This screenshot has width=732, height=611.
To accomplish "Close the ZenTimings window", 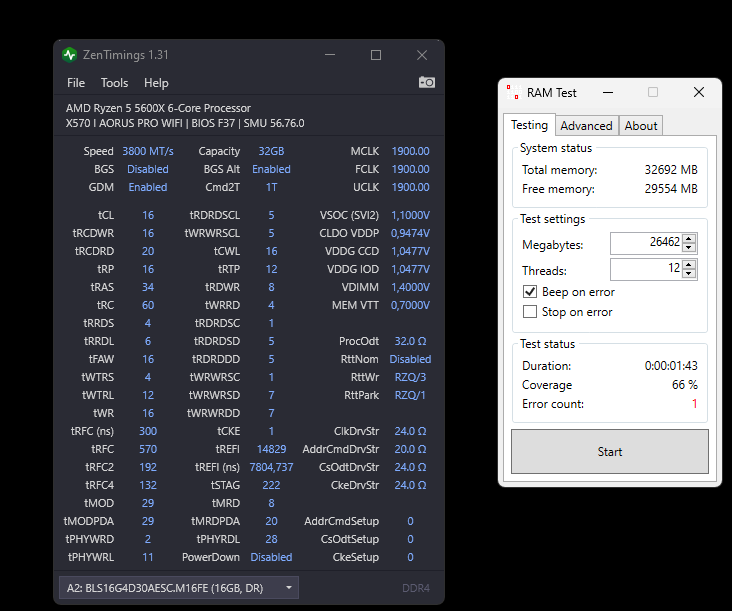I will tap(422, 55).
